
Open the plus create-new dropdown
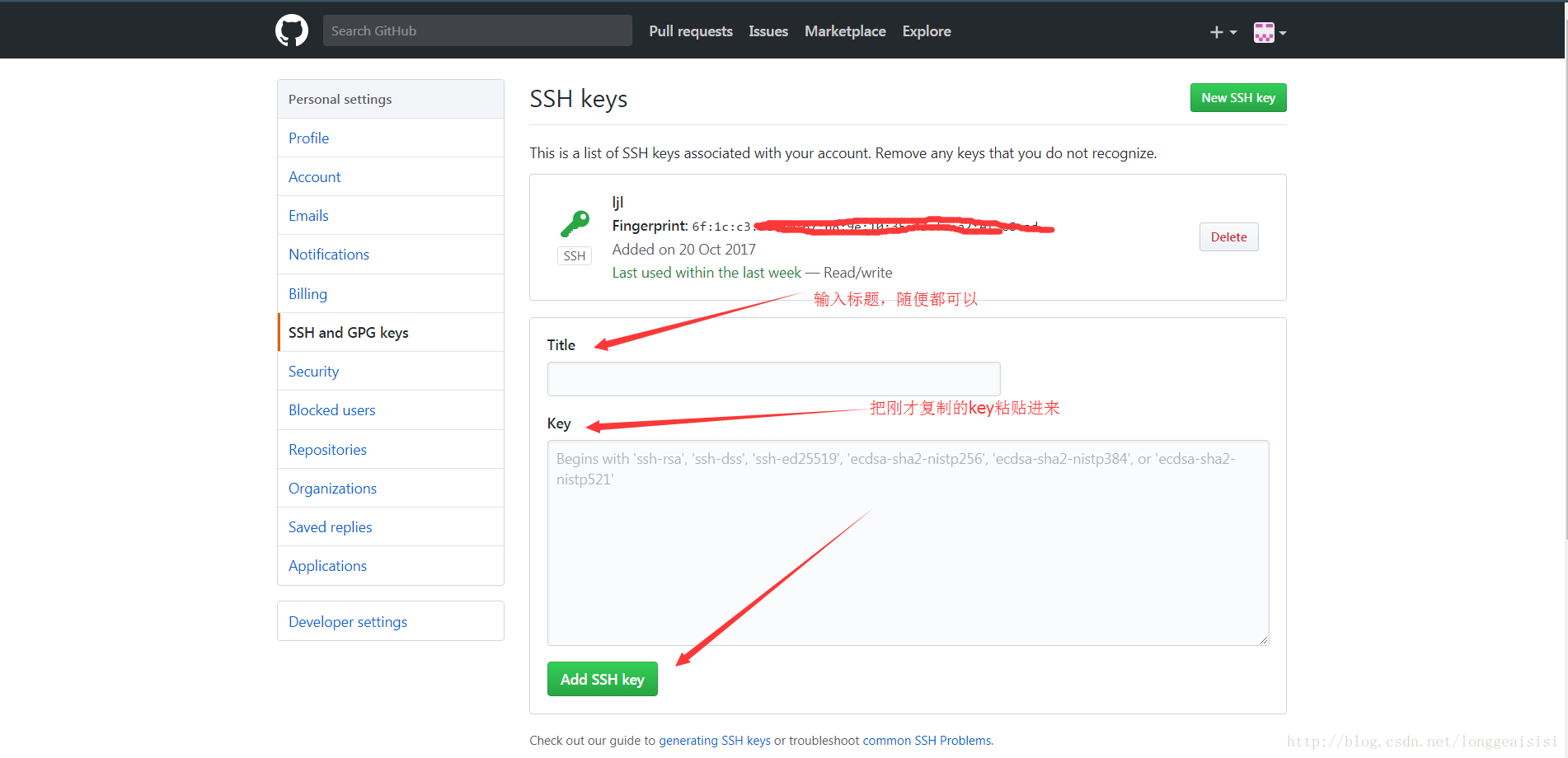[1223, 32]
